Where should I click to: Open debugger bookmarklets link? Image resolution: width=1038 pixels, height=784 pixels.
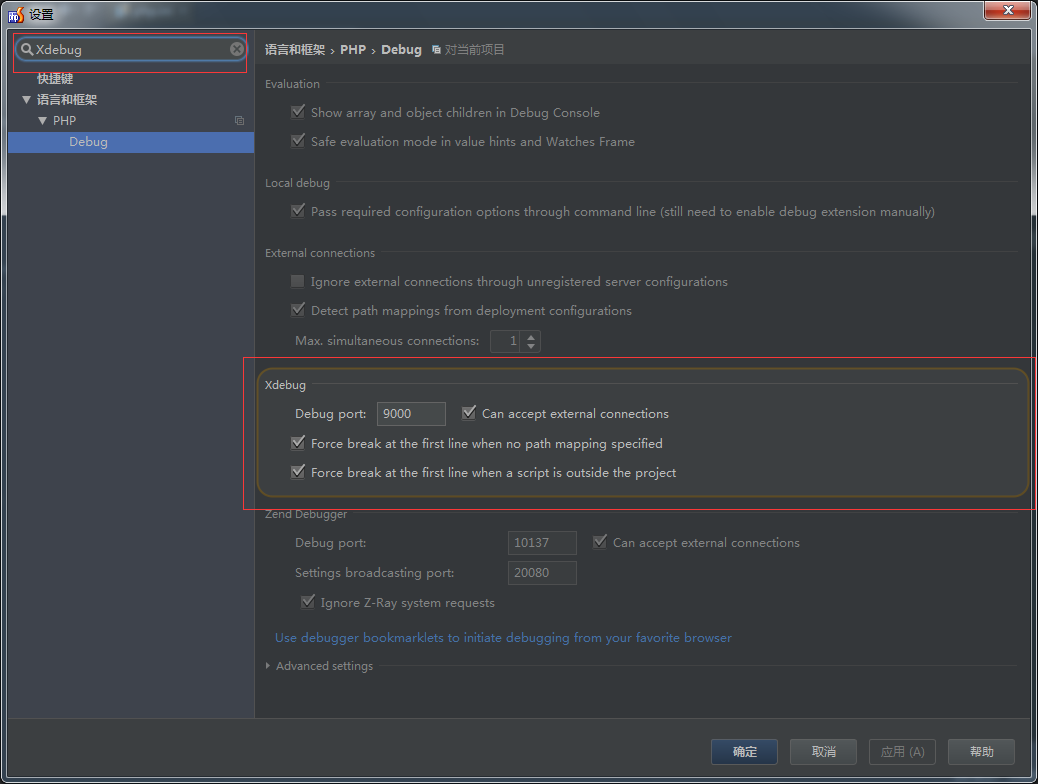(503, 638)
